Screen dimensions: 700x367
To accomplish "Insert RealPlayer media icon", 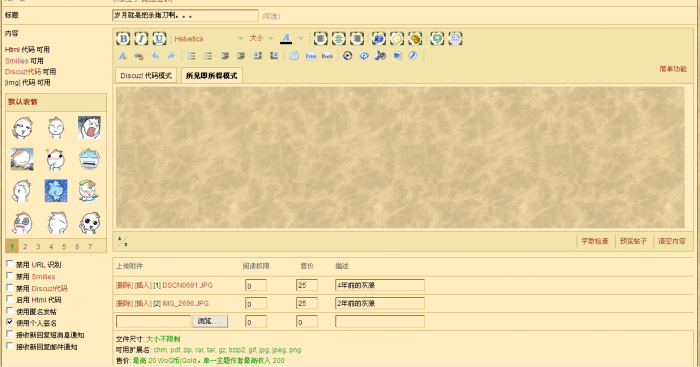I will tap(364, 56).
